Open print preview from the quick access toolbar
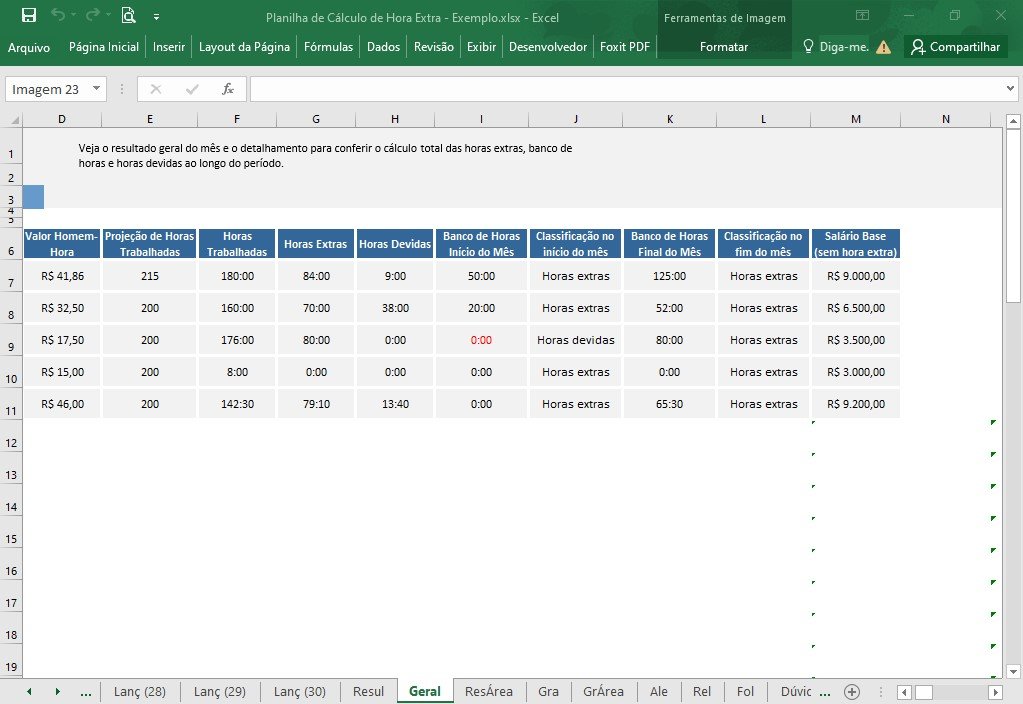Screen dimensions: 1023x704 [129, 15]
